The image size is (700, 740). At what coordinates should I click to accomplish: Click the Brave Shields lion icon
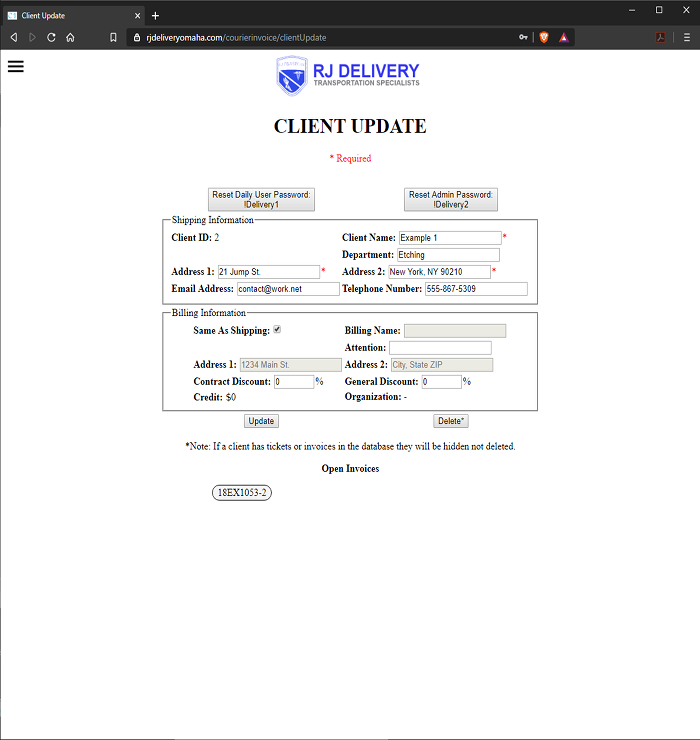coord(544,37)
